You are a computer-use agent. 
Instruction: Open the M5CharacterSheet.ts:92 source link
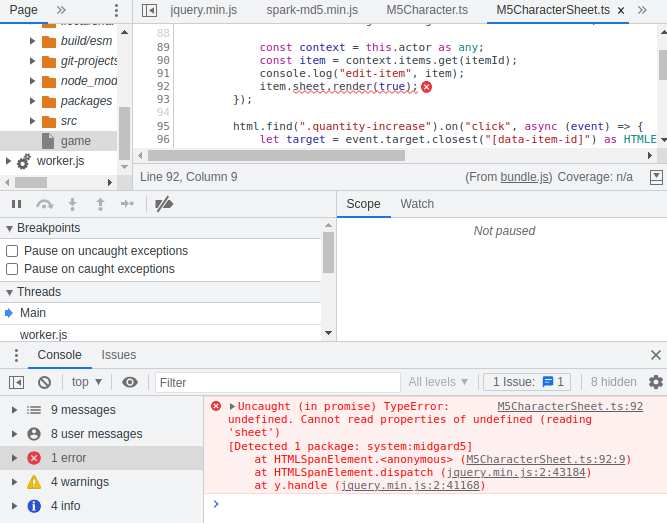point(570,407)
